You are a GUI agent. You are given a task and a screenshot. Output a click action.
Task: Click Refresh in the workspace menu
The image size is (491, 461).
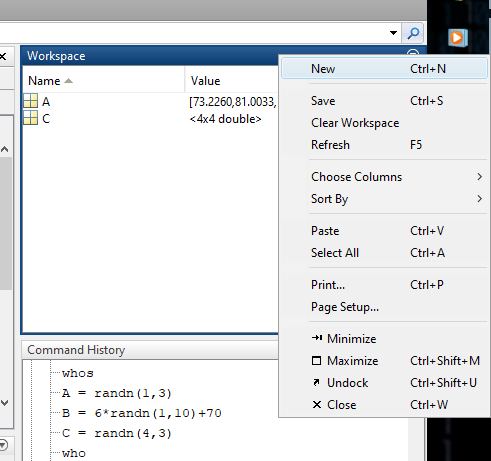(384, 145)
